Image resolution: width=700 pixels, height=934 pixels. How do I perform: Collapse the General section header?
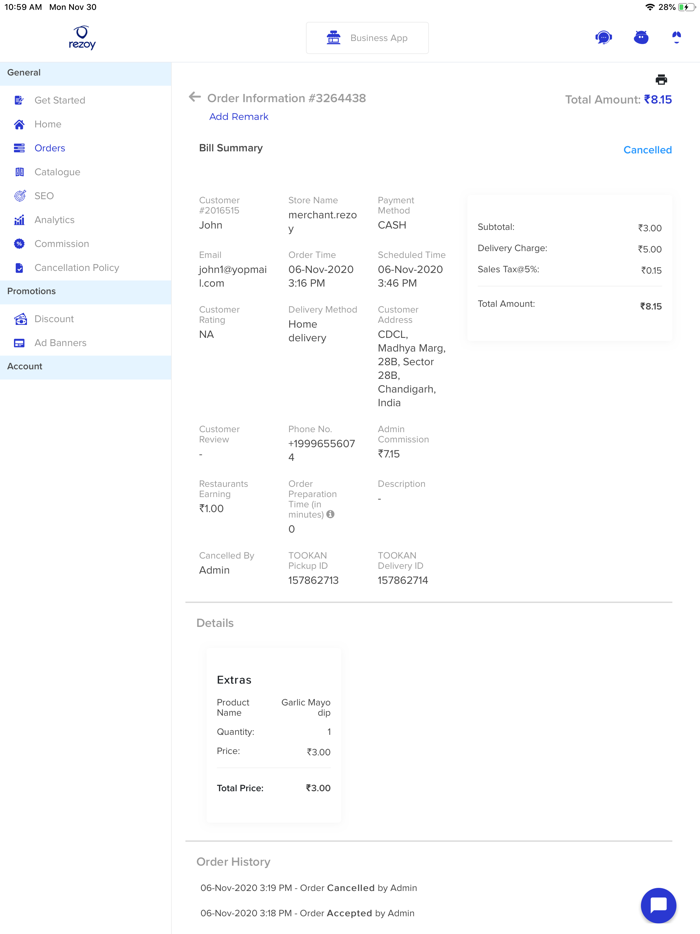pyautogui.click(x=86, y=73)
